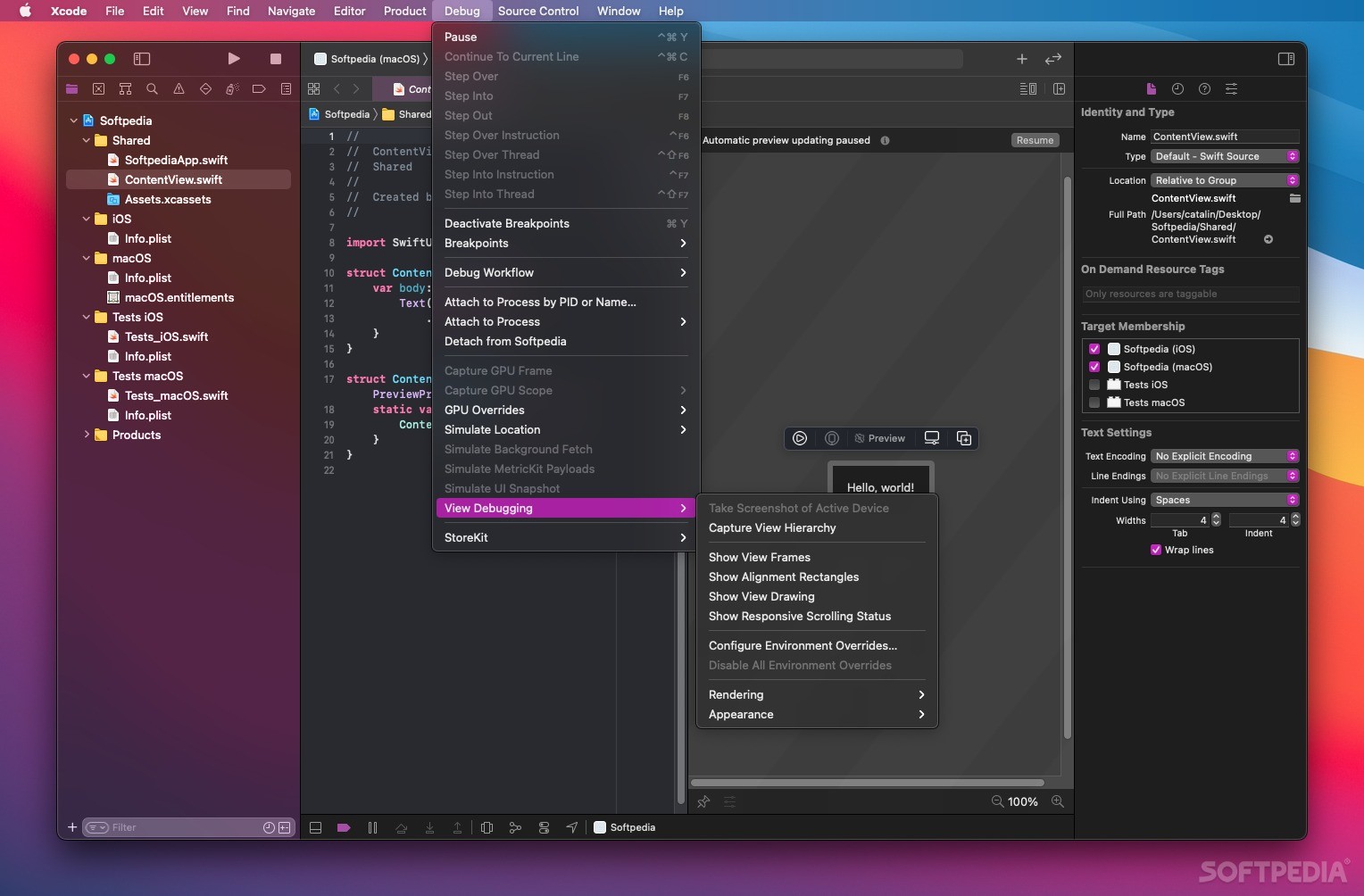Collapse the Shared folder
Viewport: 1364px width, 896px height.
pos(87,140)
